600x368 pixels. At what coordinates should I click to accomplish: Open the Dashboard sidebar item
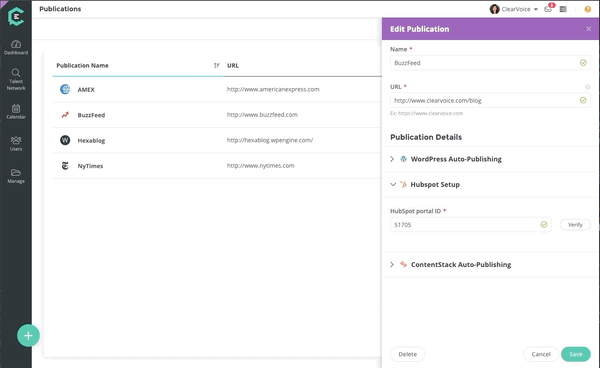click(16, 47)
